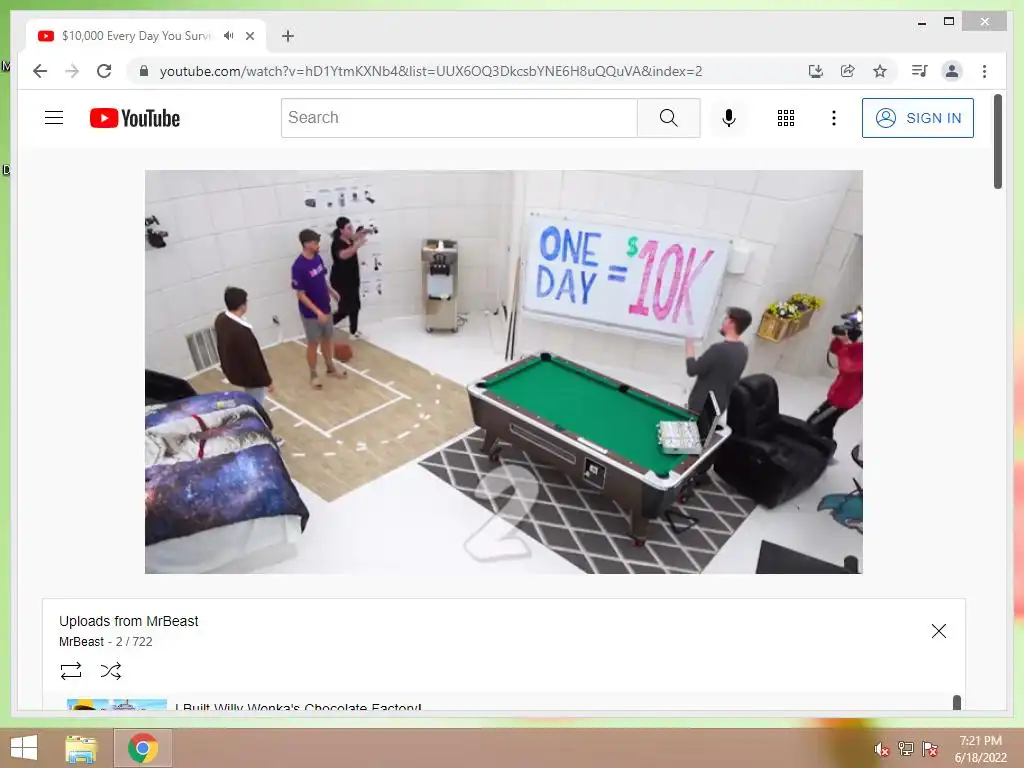
Task: View site info via the lock icon
Action: point(144,71)
